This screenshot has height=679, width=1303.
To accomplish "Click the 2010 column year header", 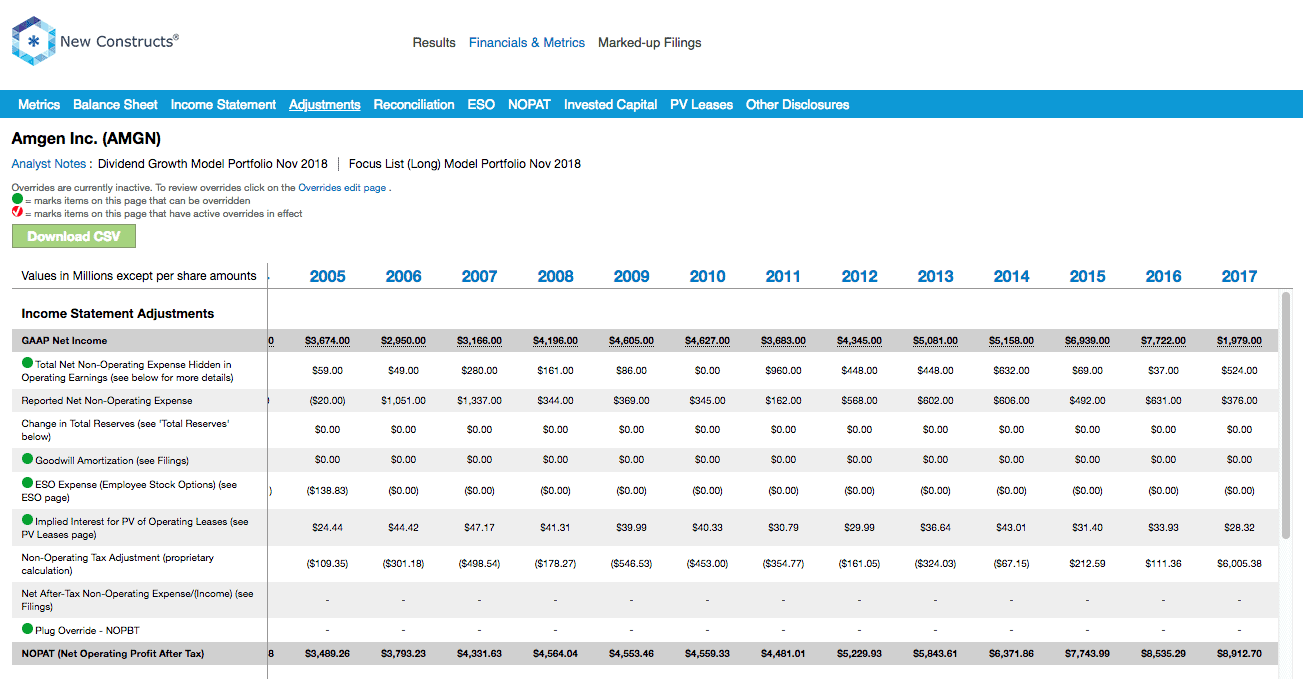I will pos(708,276).
